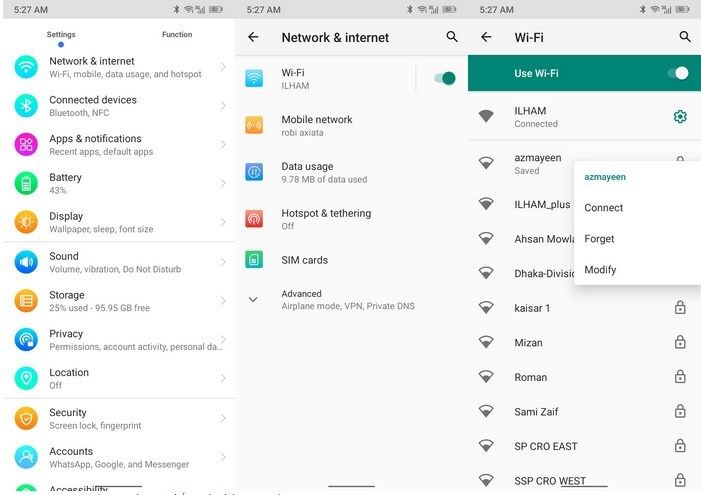Choose Modify from the azmayeen menu

(x=601, y=270)
